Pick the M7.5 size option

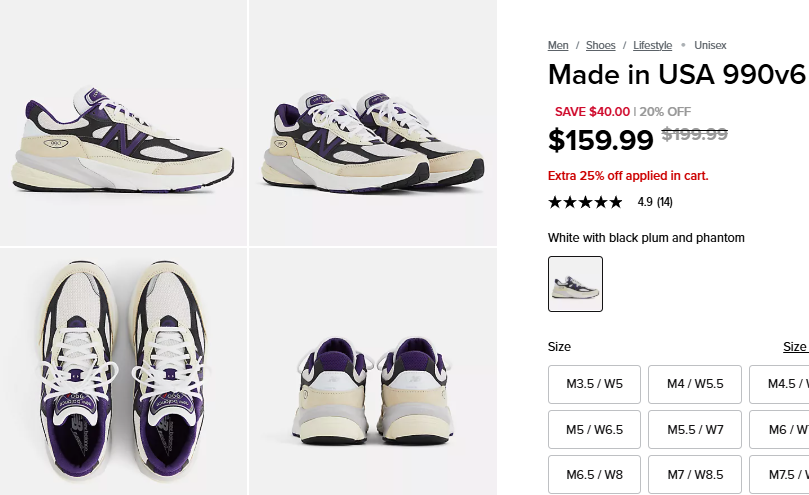tap(781, 474)
